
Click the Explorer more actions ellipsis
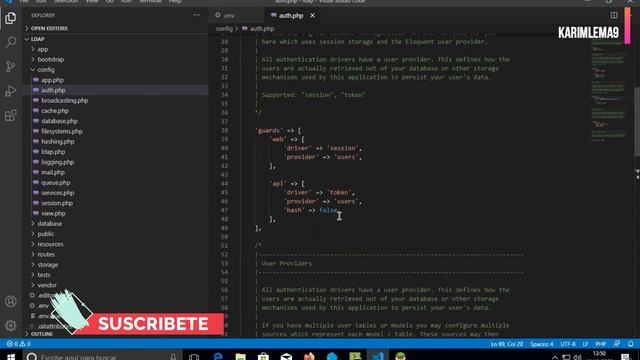click(196, 15)
